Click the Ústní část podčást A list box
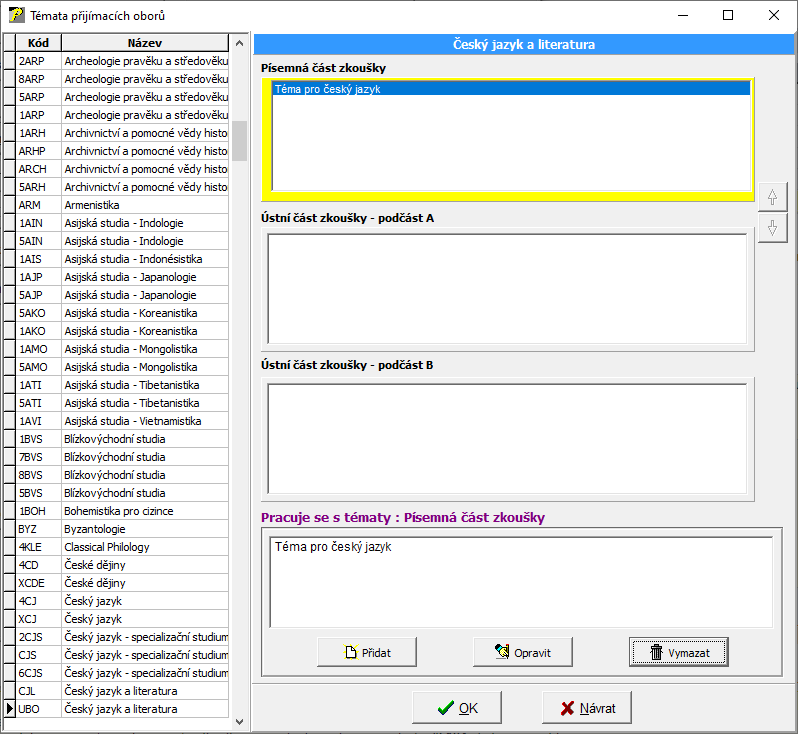The width and height of the screenshot is (798, 734). pos(506,289)
